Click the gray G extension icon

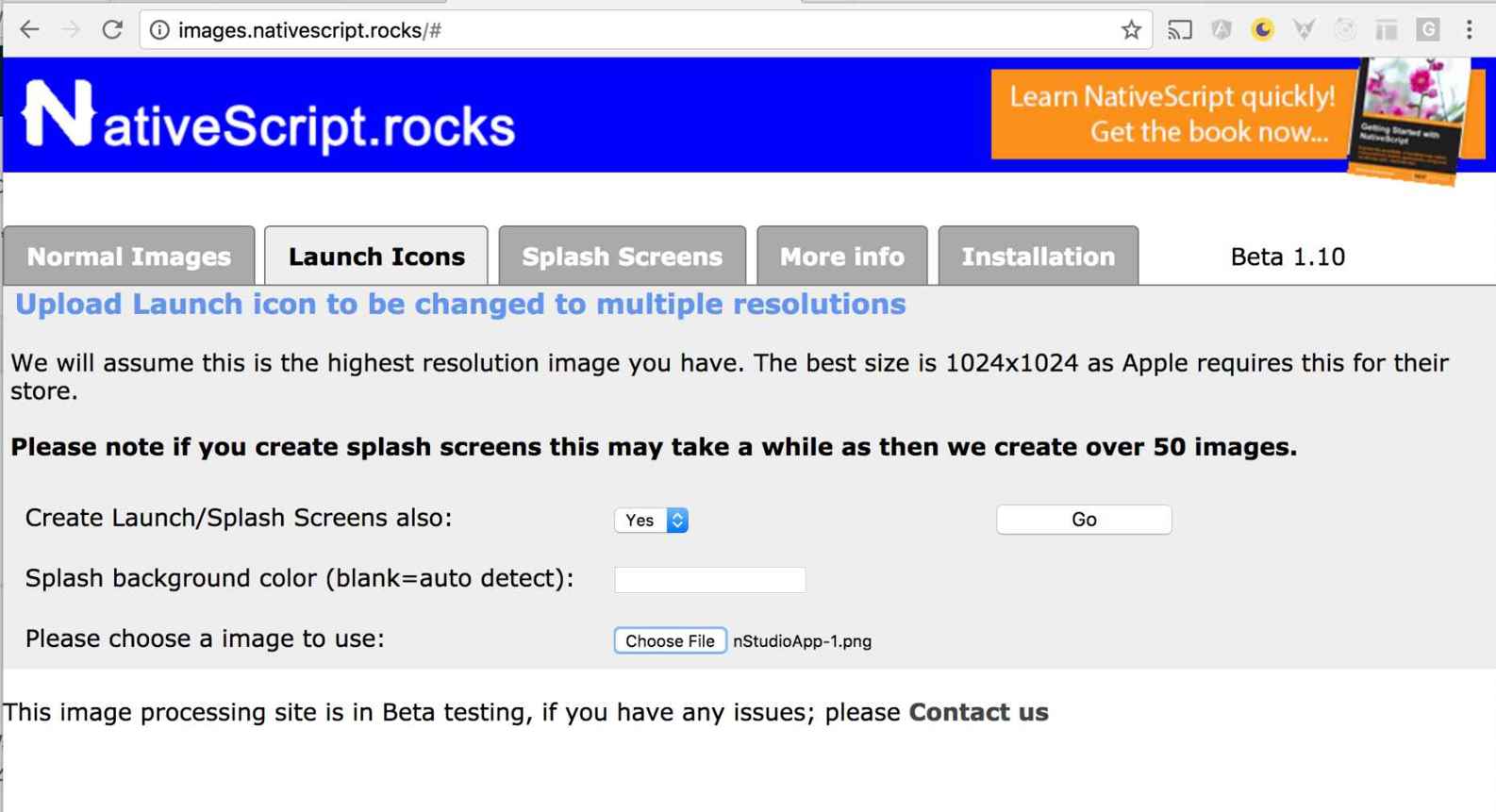click(1428, 30)
